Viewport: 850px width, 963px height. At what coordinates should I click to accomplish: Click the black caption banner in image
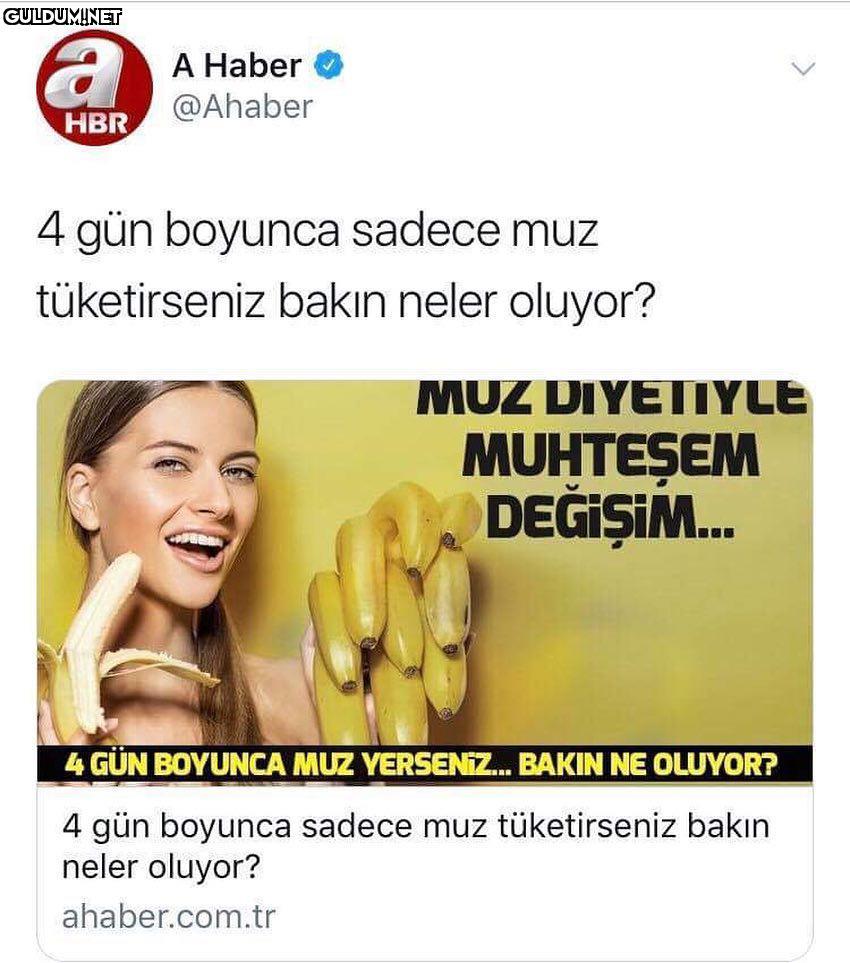point(425,764)
